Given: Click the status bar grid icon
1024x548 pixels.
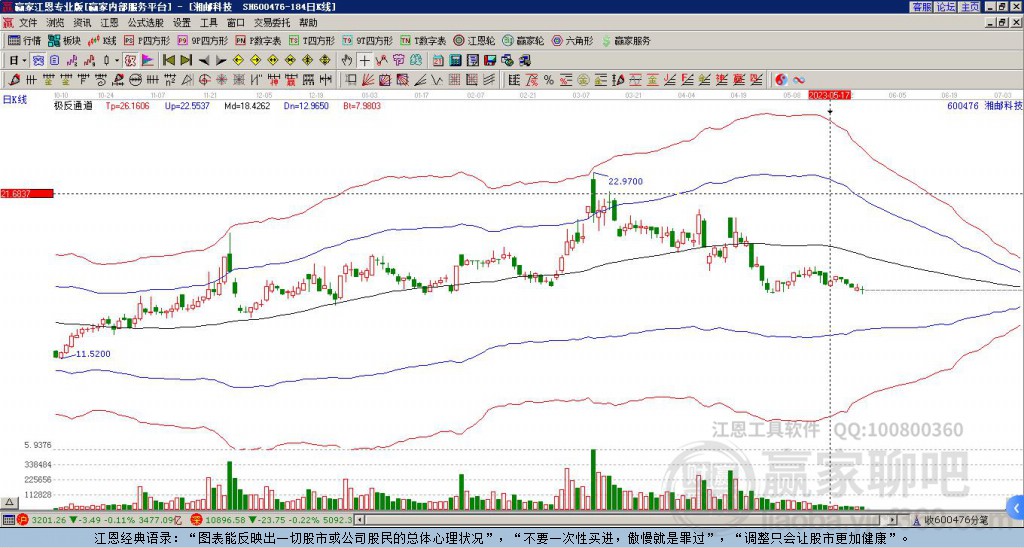Looking at the screenshot, I should (x=8, y=520).
